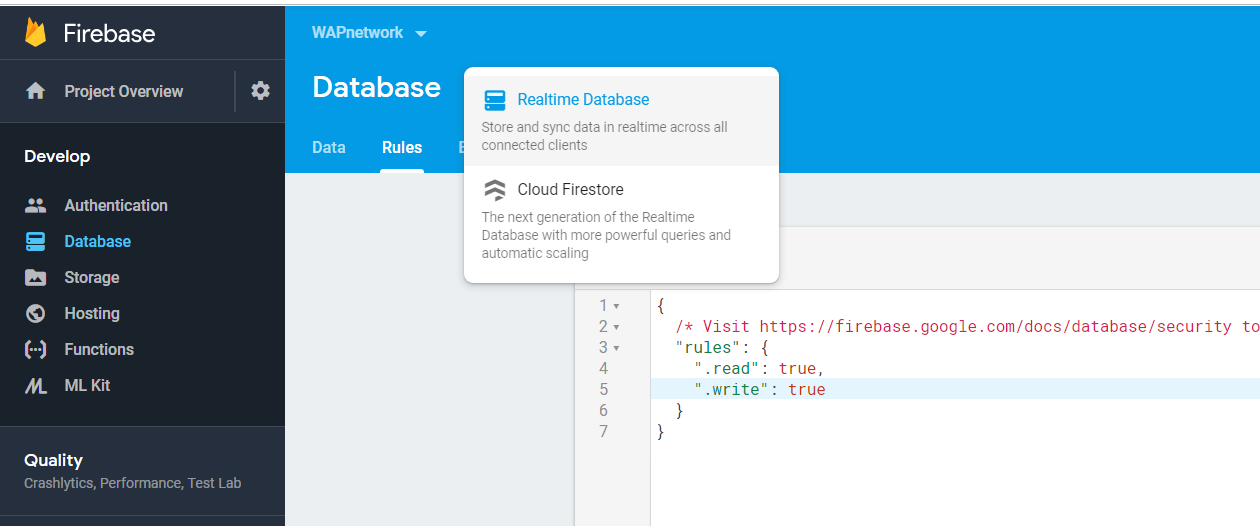Click the Project Overview home icon
1260x526 pixels.
[x=36, y=91]
